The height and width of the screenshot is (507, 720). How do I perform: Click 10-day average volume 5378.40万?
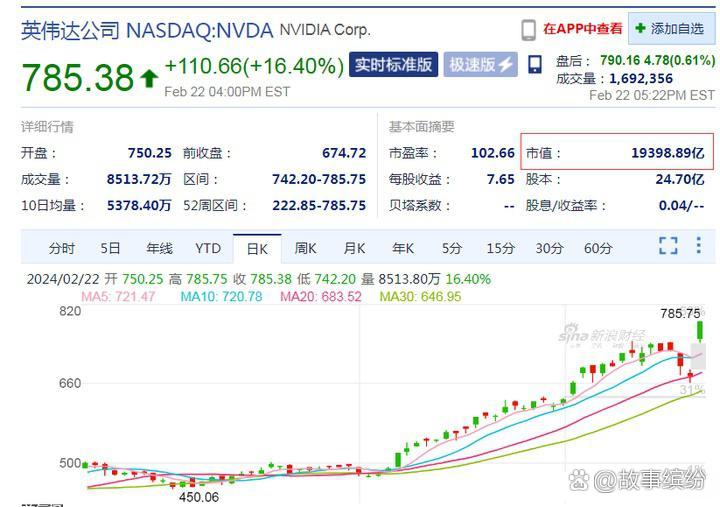point(139,205)
